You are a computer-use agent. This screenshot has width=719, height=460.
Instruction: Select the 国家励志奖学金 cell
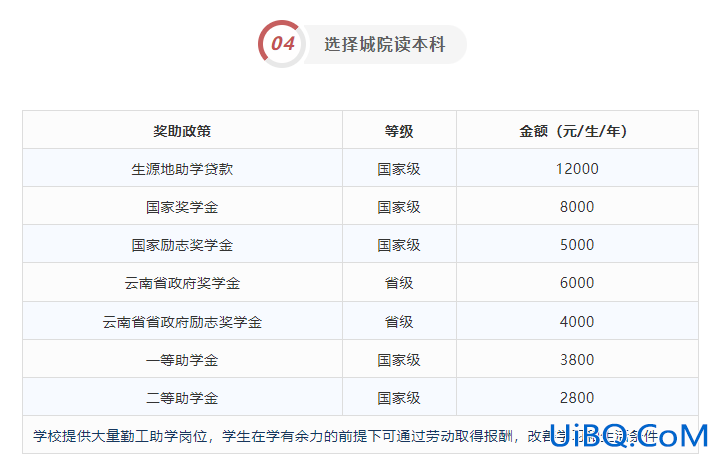click(x=182, y=245)
